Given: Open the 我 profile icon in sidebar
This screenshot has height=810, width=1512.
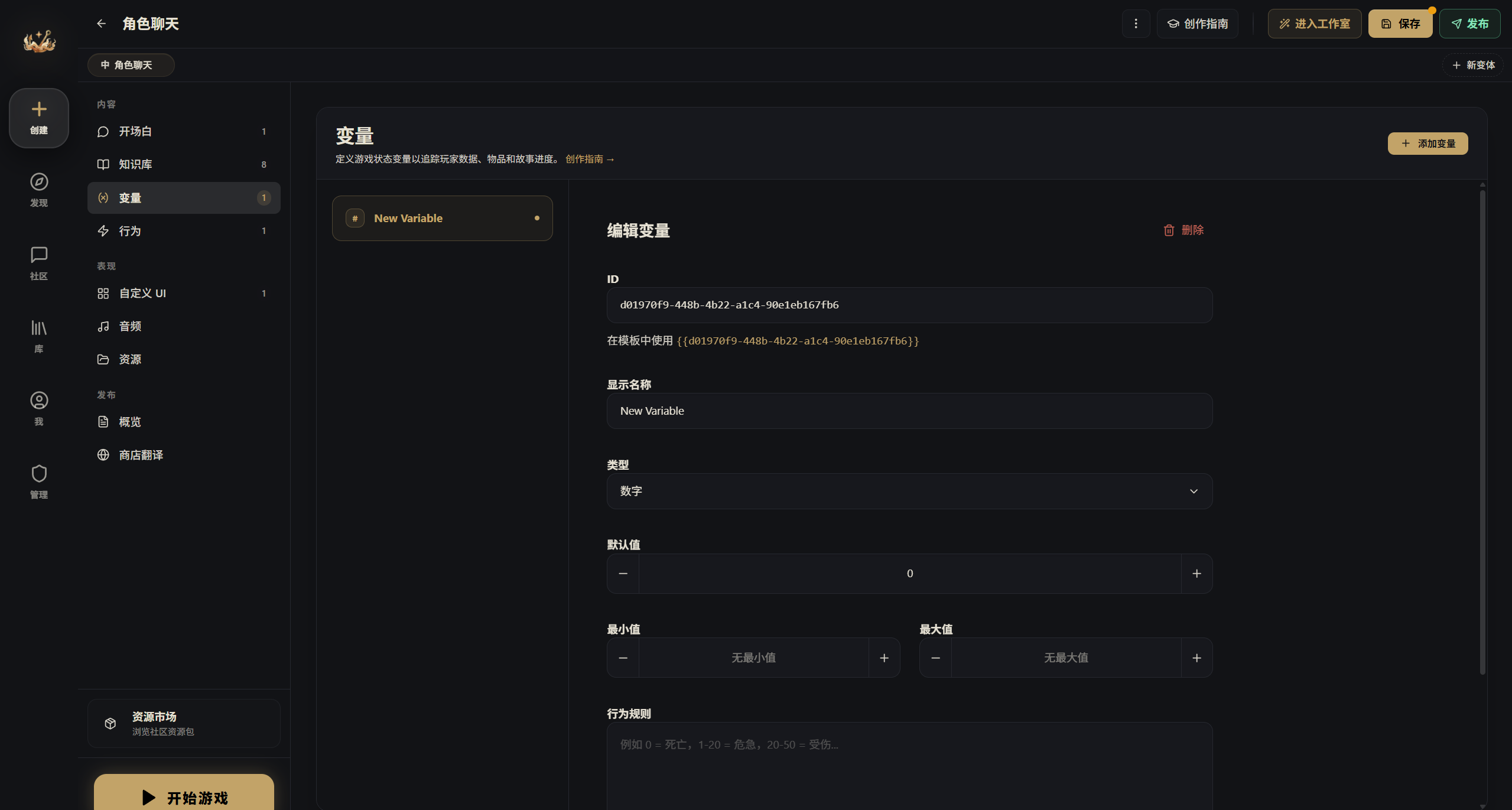Looking at the screenshot, I should [x=39, y=408].
